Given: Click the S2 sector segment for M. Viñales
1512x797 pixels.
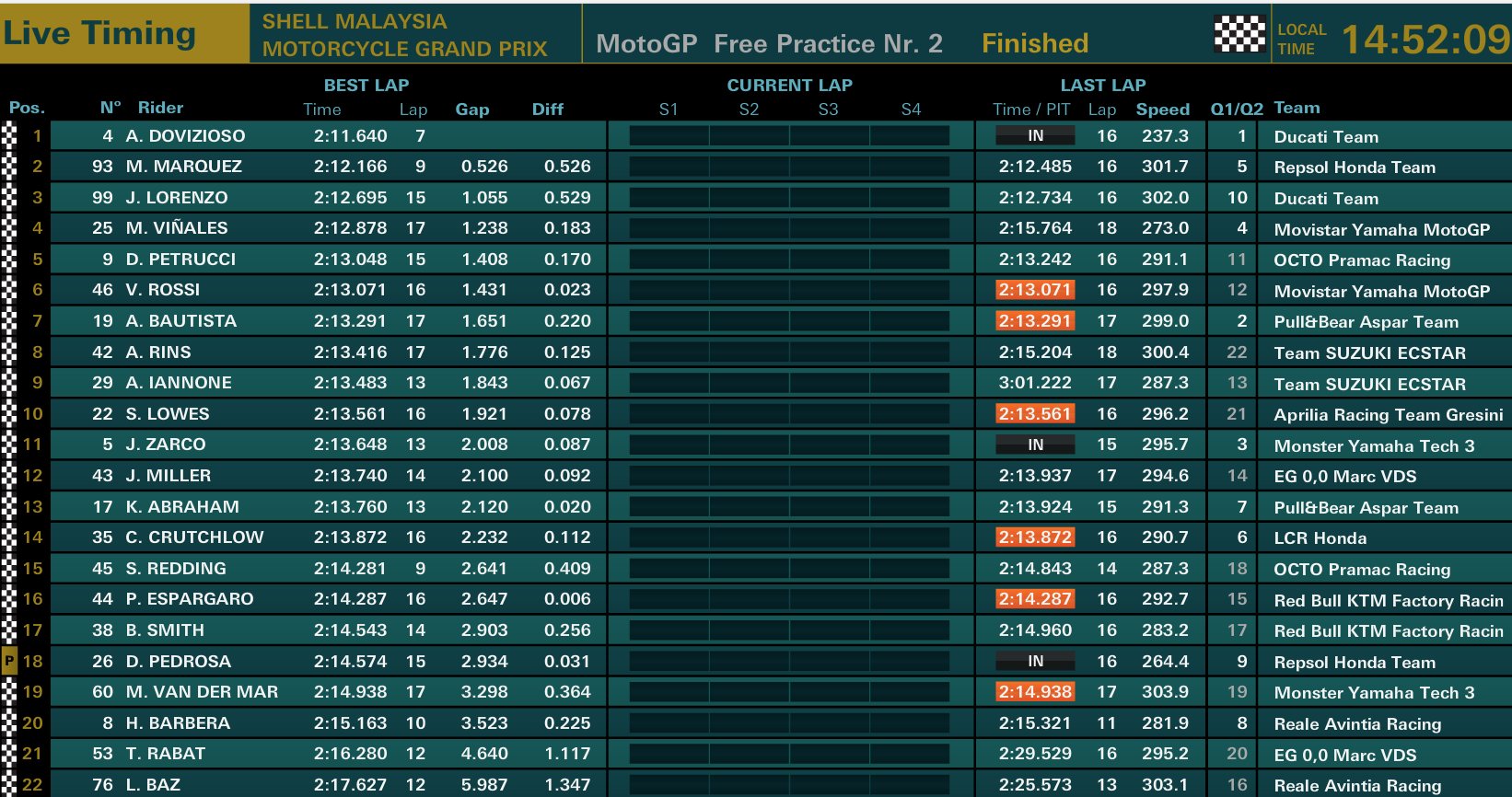Looking at the screenshot, I should pyautogui.click(x=750, y=228).
